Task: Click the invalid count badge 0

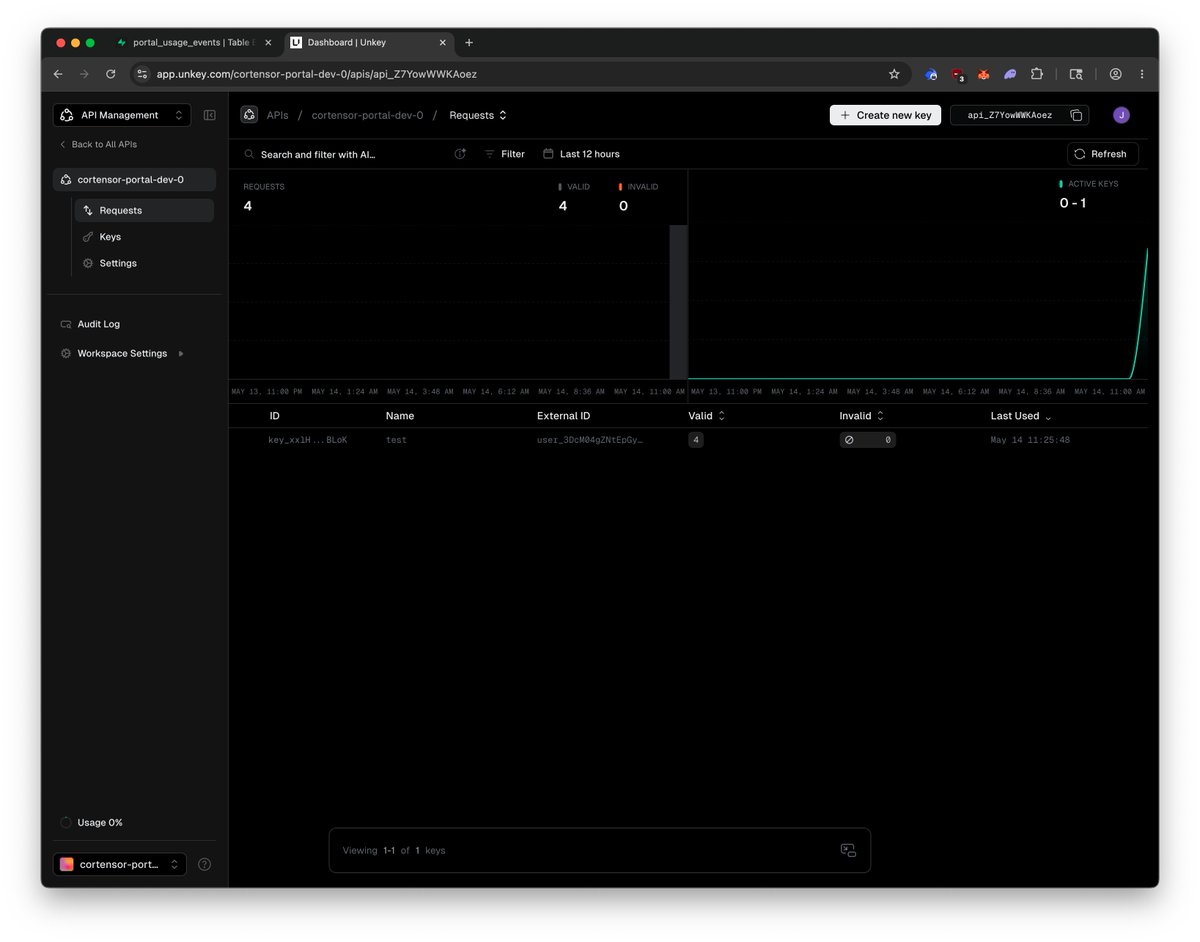Action: [x=867, y=440]
